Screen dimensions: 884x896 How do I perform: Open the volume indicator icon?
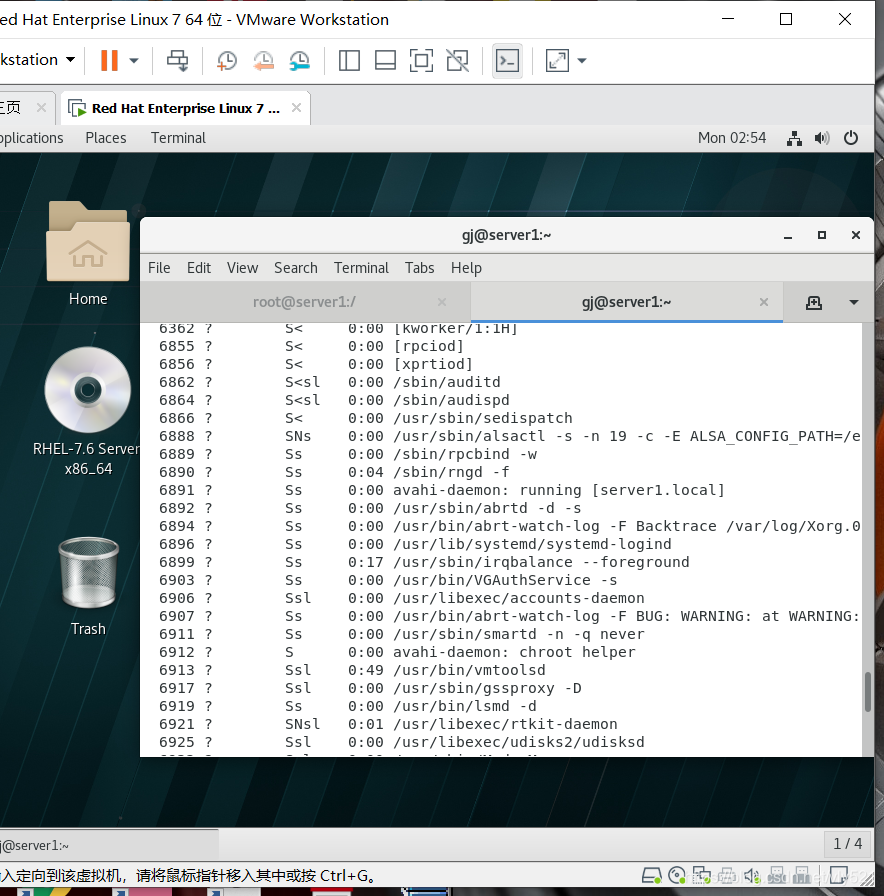(x=822, y=138)
